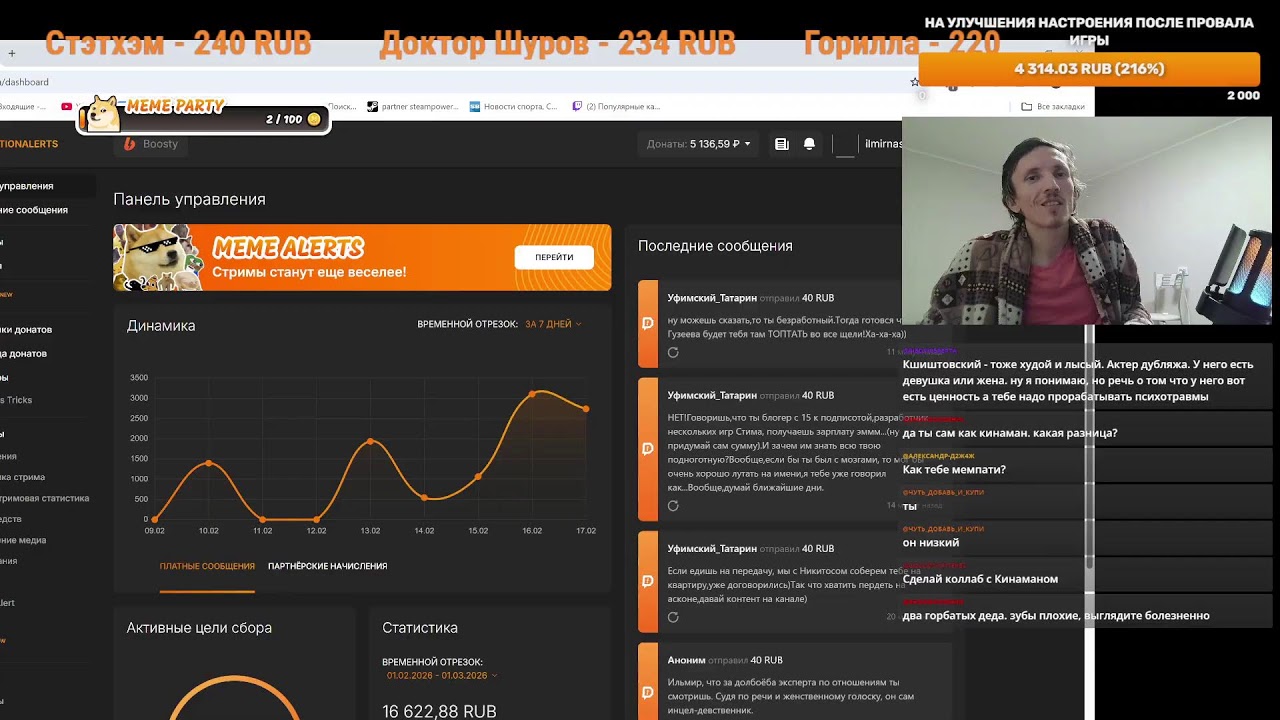Screen dimensions: 1280x720
Task: Replay the alert about 'безработный' from Уфимский_Татарин
Action: [x=673, y=352]
